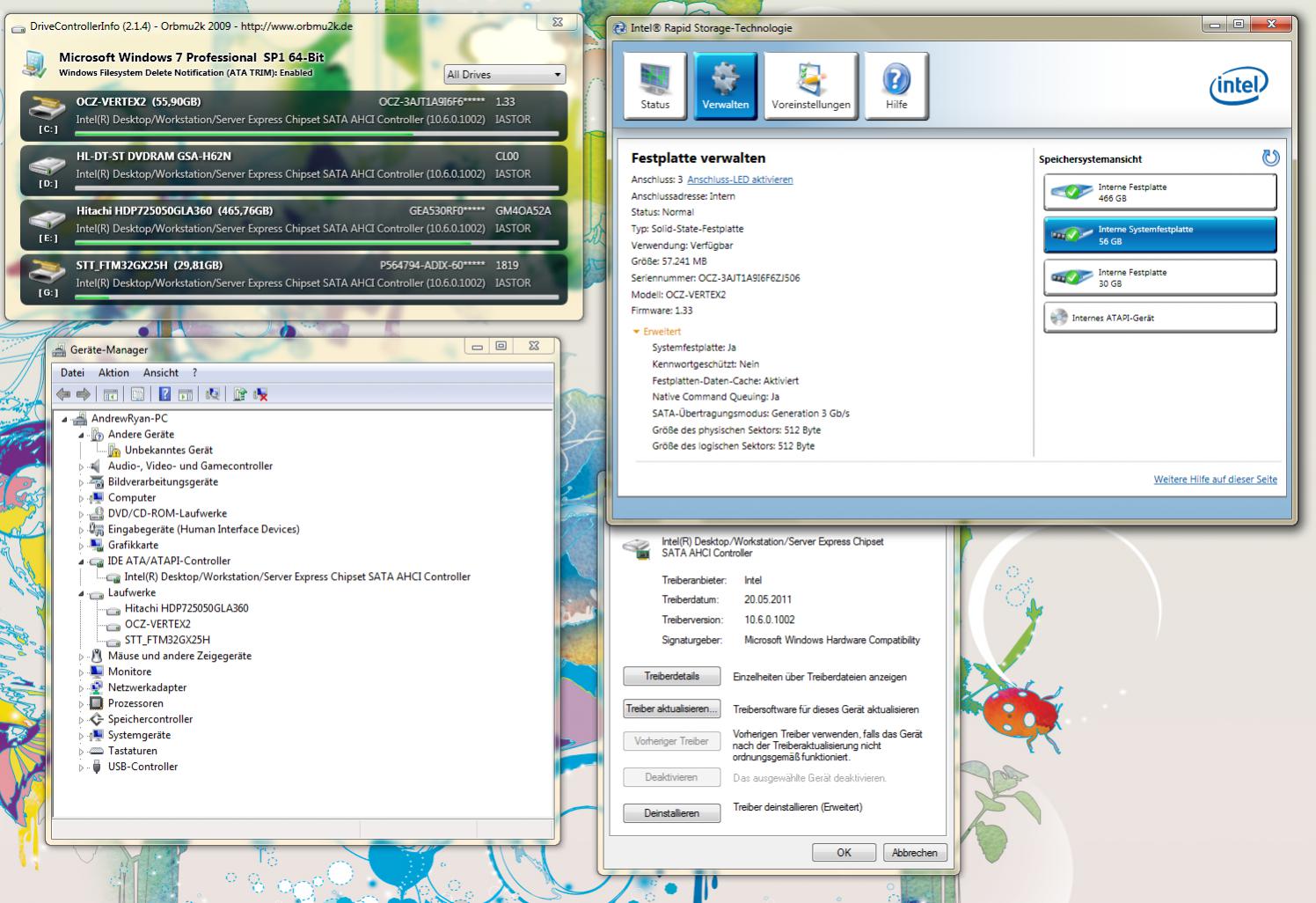Click the OCZ-VERTEX2 usage bar
The image size is (1316, 903).
pyautogui.click(x=317, y=134)
